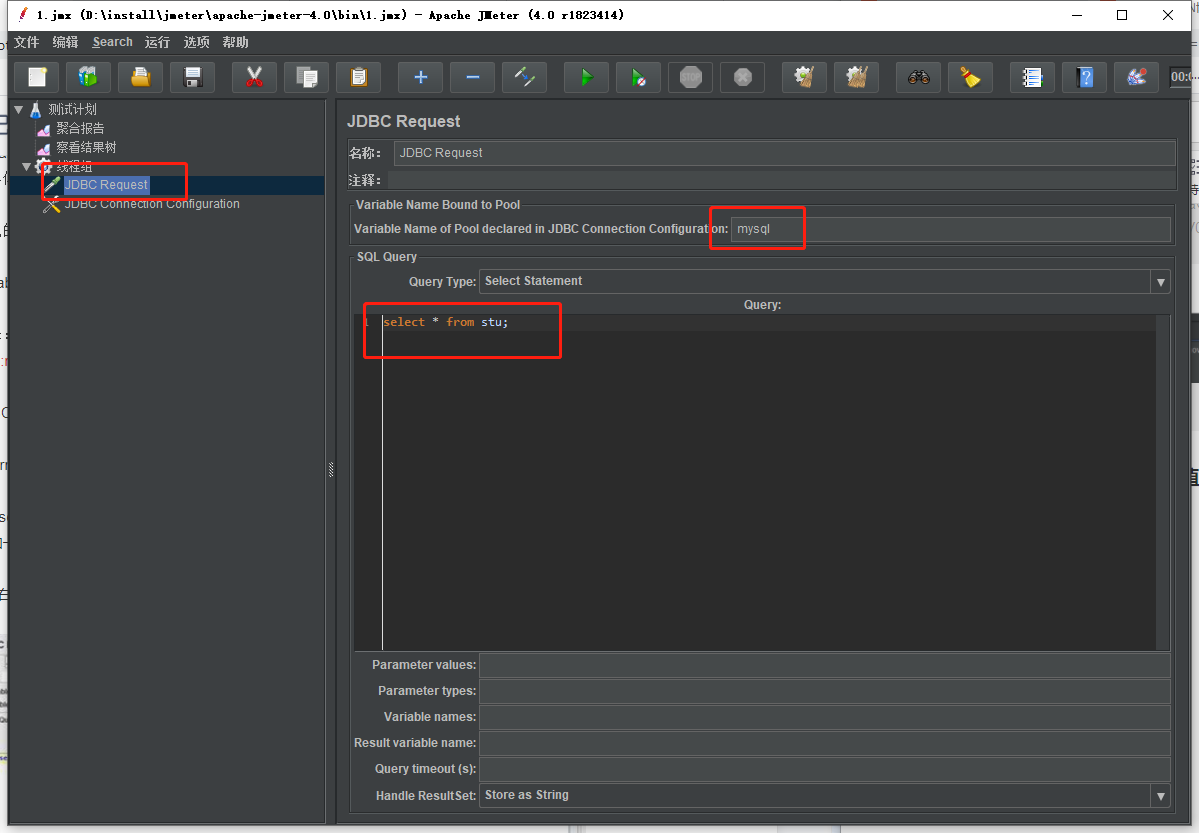Click the Query timeout (s) field

click(824, 770)
